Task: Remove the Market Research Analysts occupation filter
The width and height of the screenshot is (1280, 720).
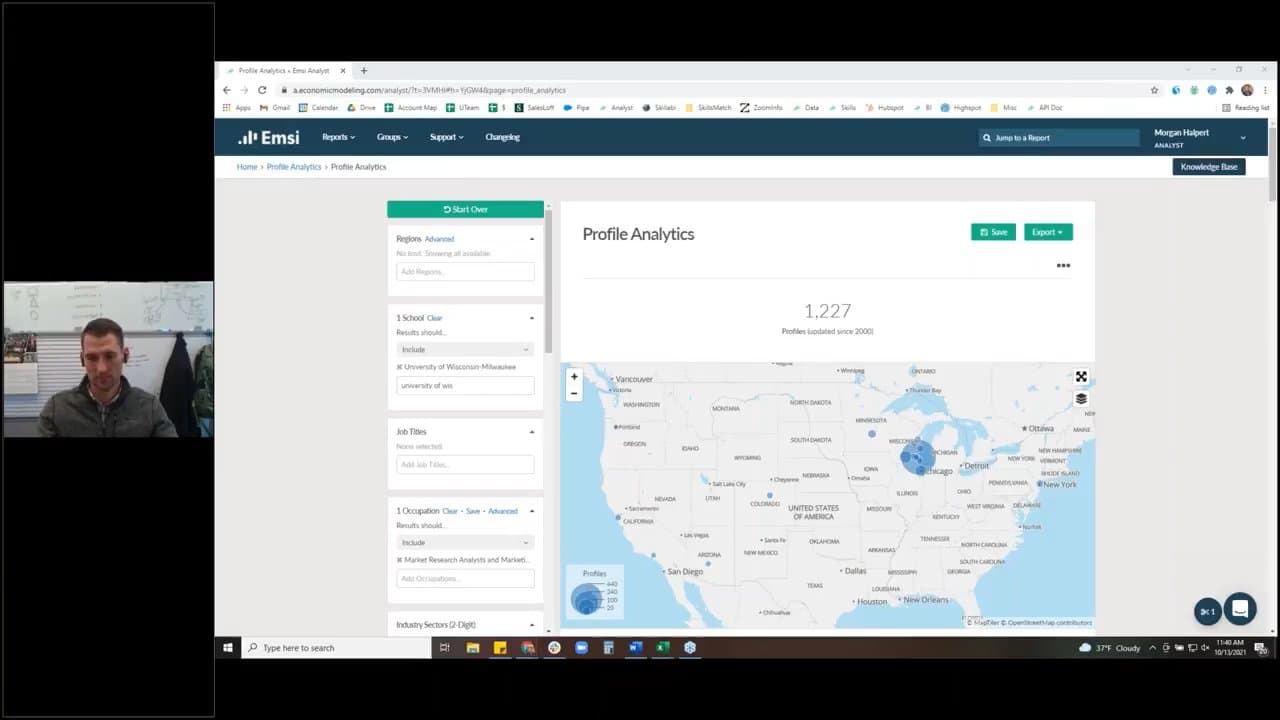Action: coord(399,560)
